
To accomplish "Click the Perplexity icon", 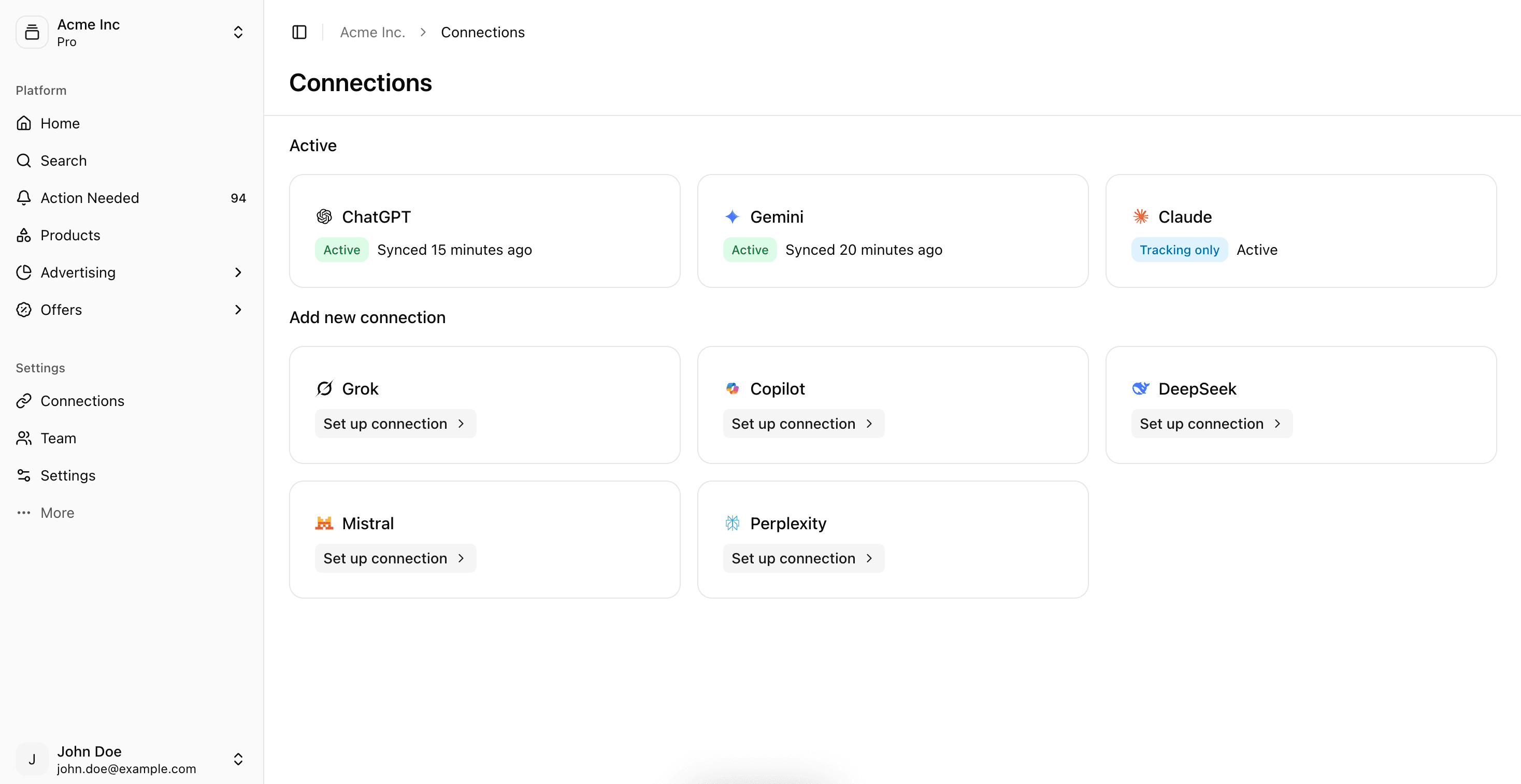I will [732, 522].
